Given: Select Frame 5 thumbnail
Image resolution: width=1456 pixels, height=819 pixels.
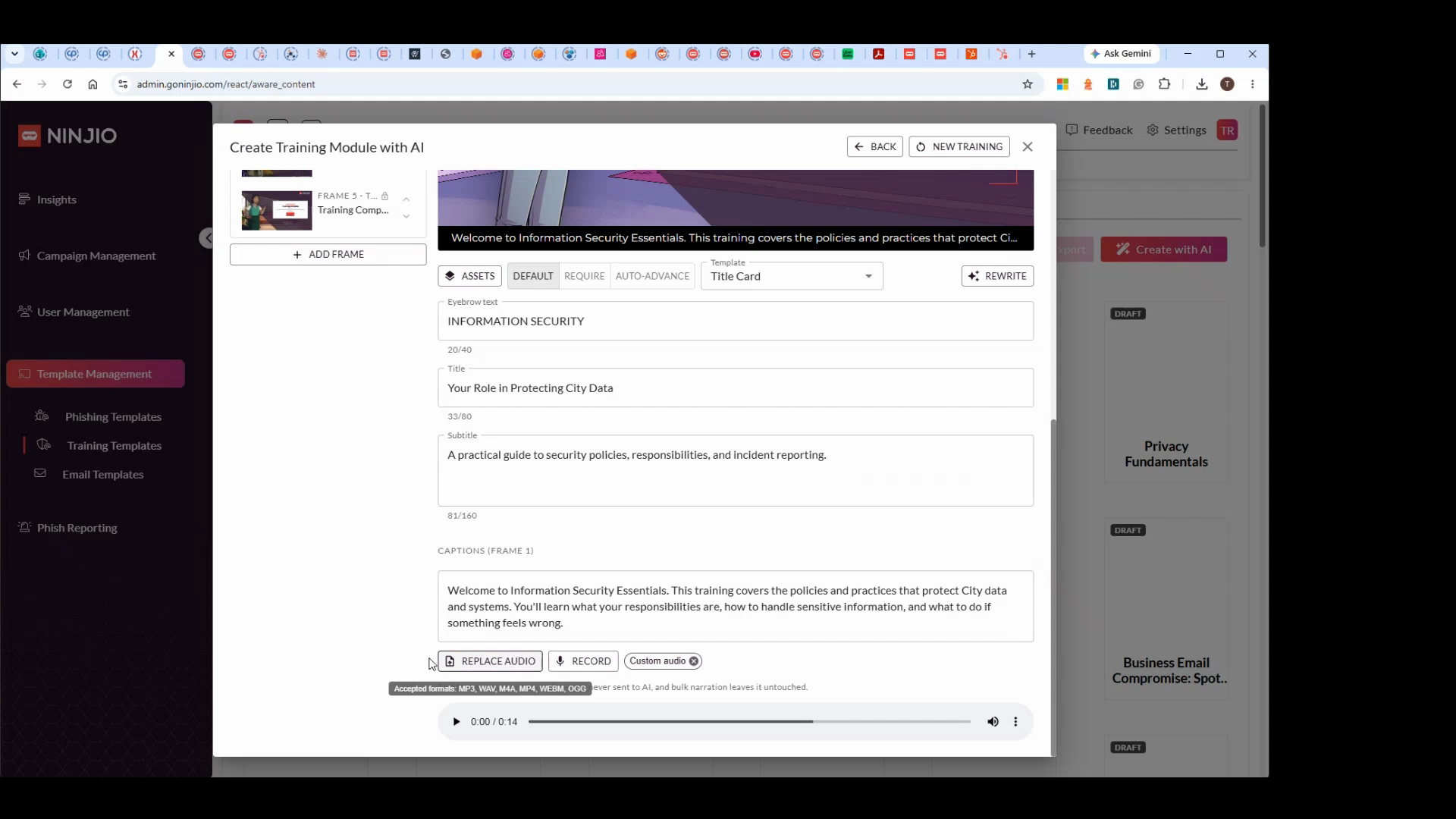Looking at the screenshot, I should [x=277, y=210].
